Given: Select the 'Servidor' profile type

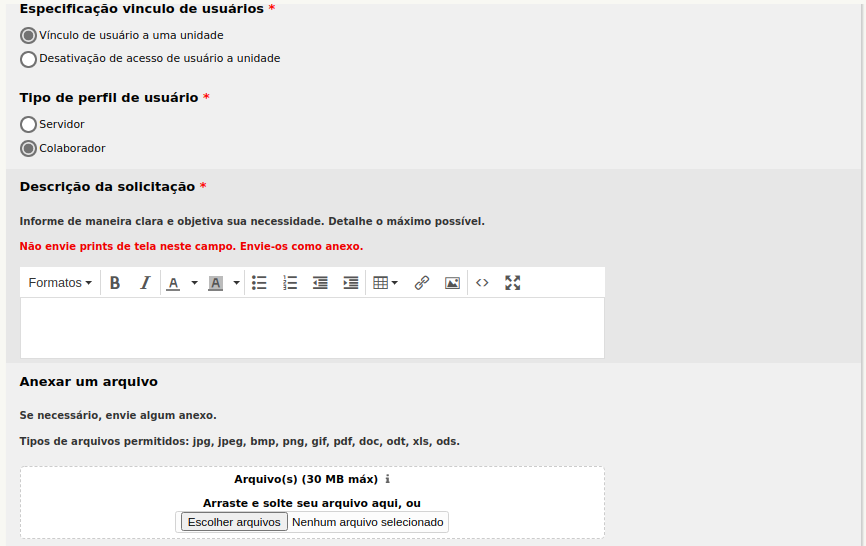Looking at the screenshot, I should tap(29, 125).
